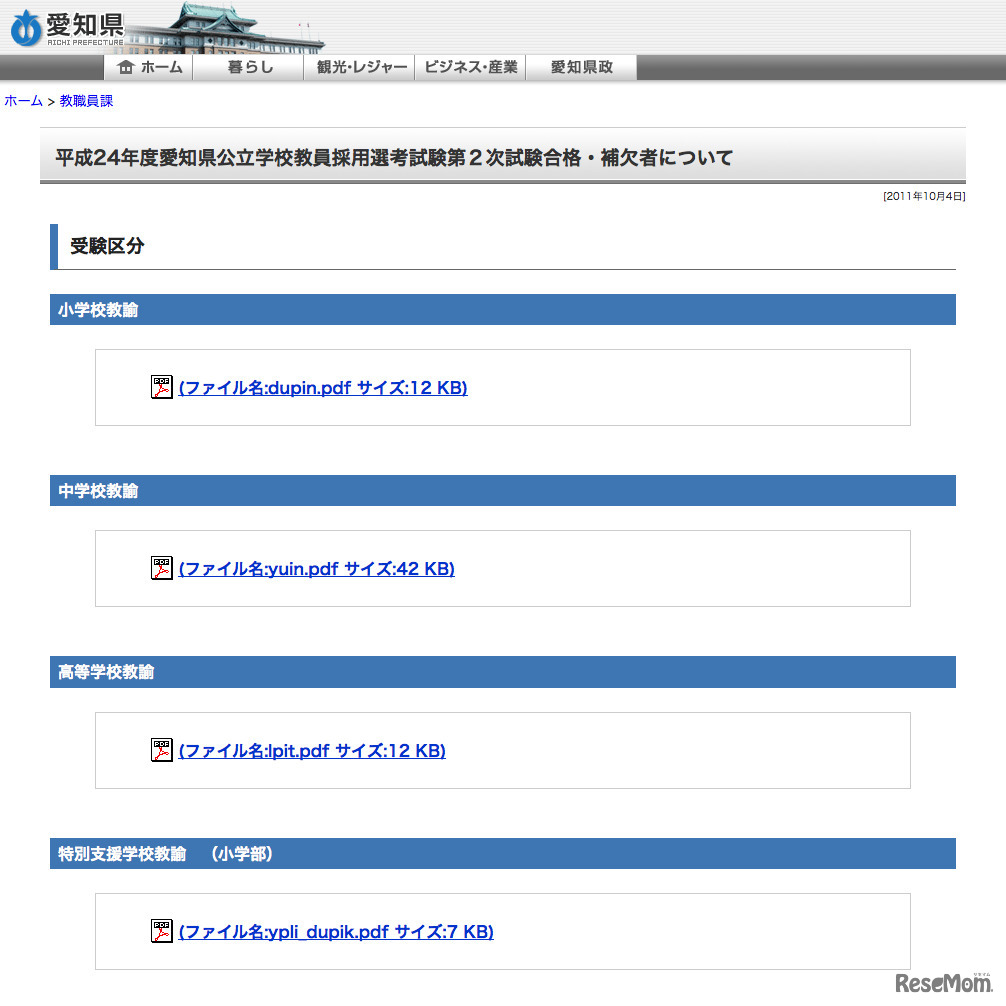This screenshot has width=1006, height=1006.
Task: Click the 小学校教諭 section header bar
Action: point(503,310)
